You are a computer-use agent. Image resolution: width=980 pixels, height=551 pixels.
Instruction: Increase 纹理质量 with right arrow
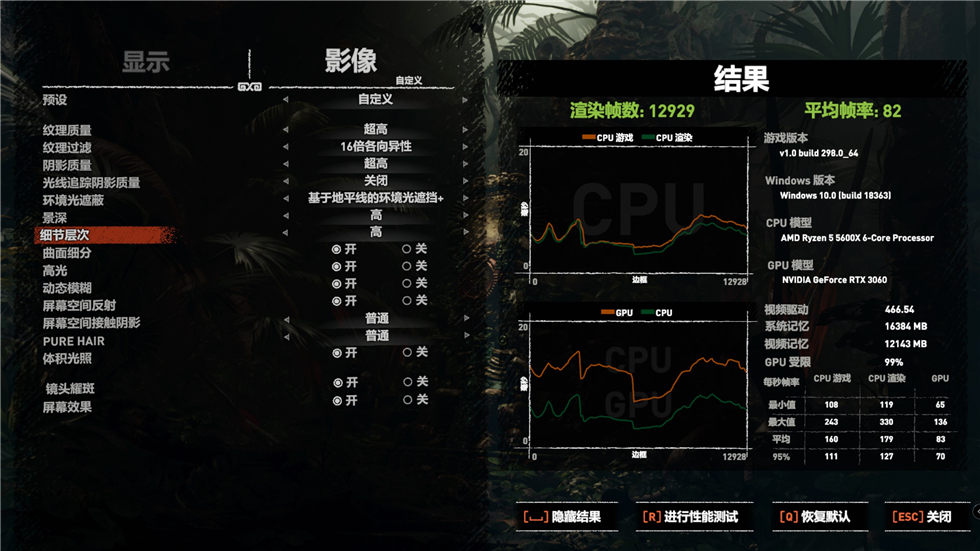coord(465,129)
